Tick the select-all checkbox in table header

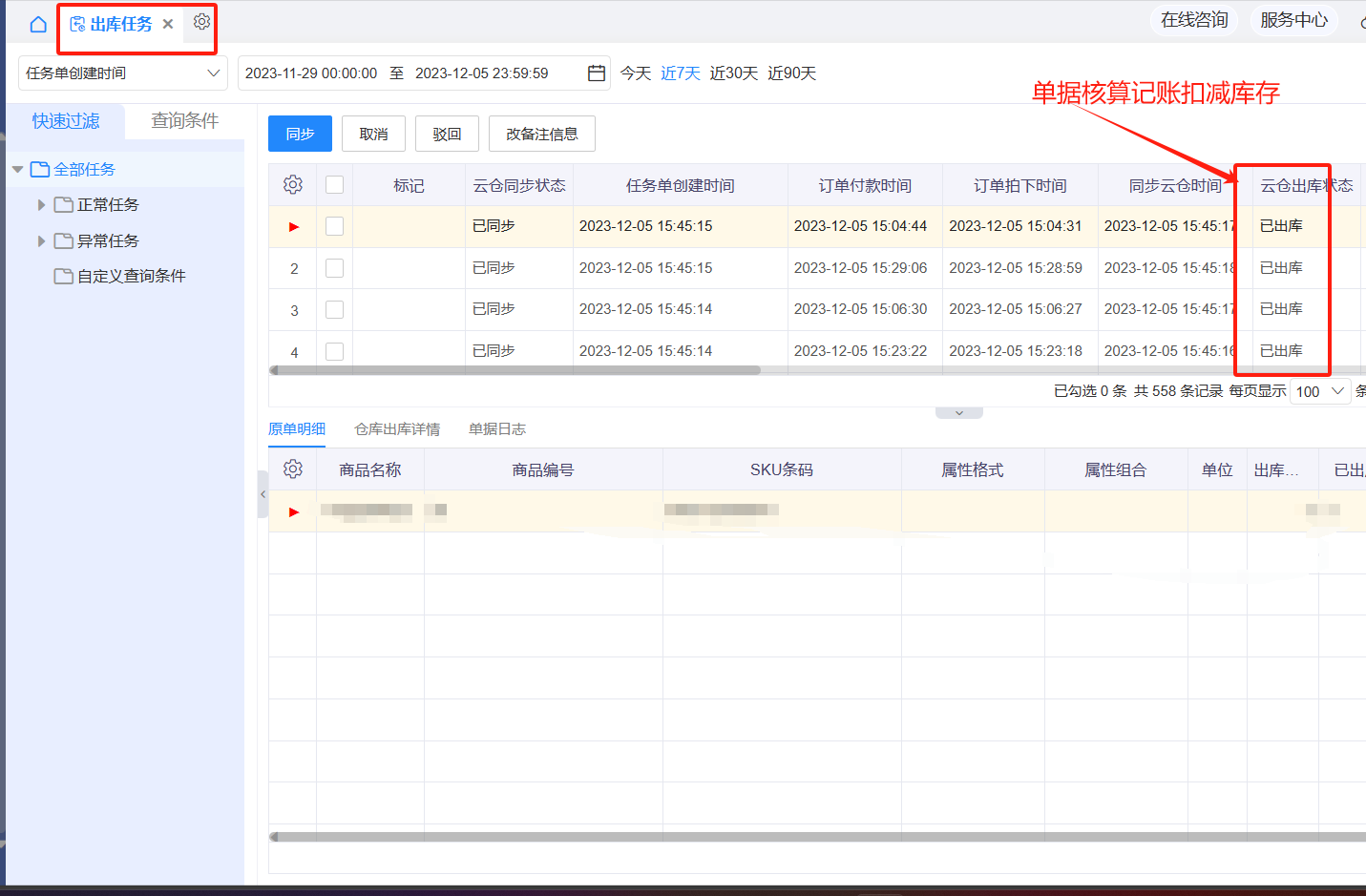(334, 185)
